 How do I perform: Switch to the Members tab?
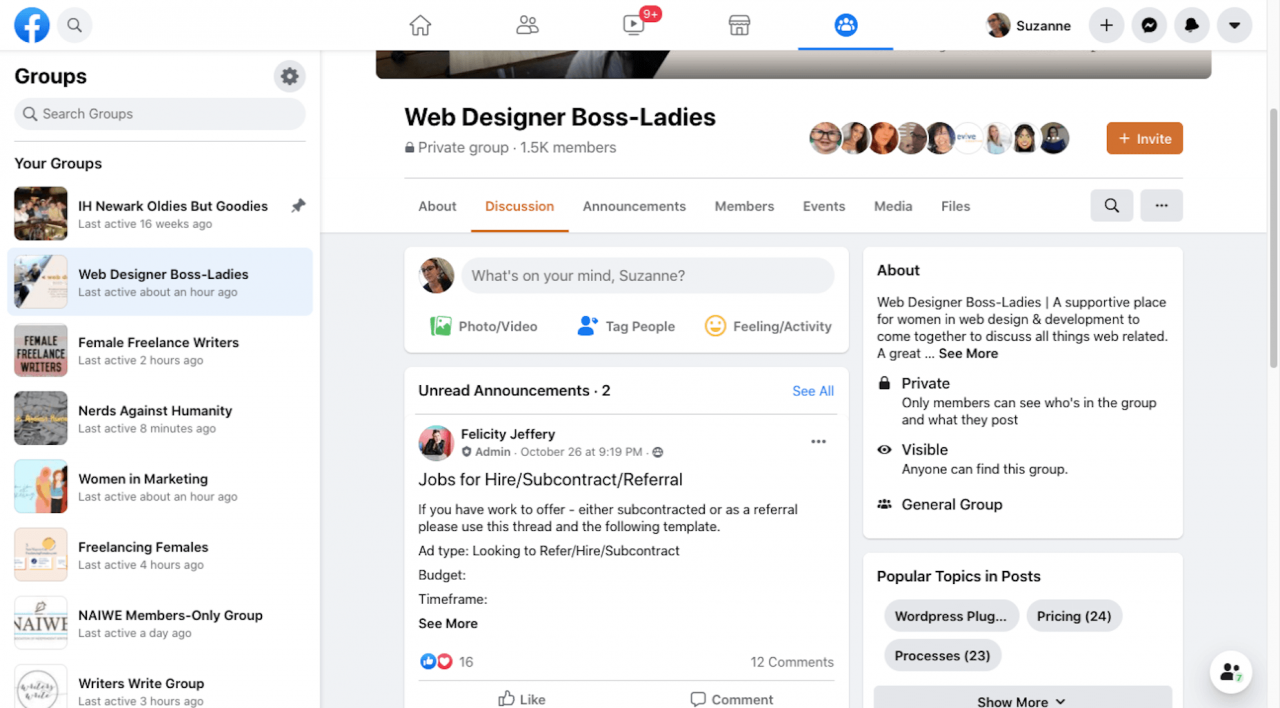[x=744, y=206]
